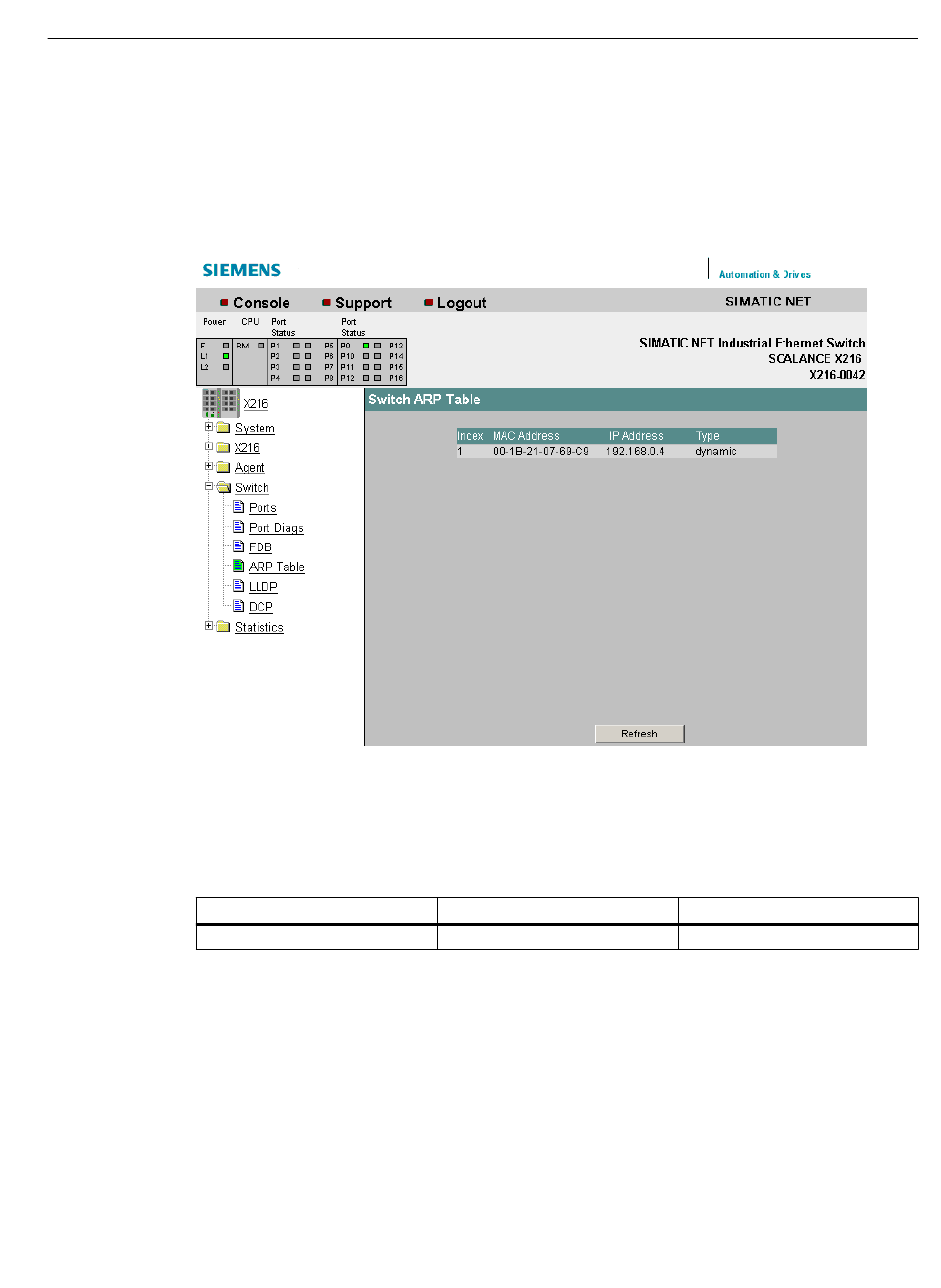This screenshot has height=1288, width=941.
Task: Click the RM LED indicator
Action: 261,346
